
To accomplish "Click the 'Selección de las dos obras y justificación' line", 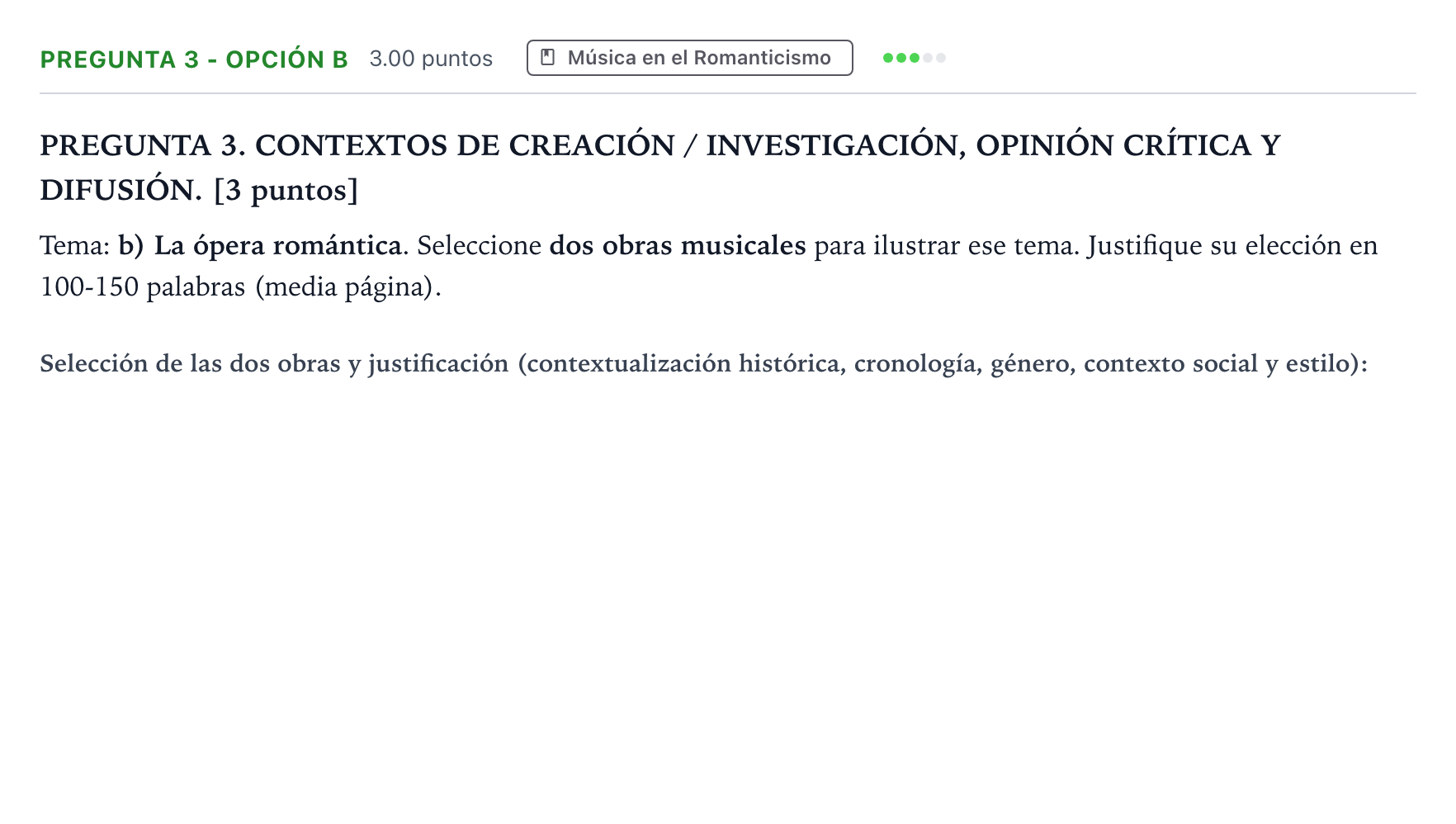I will 703,364.
